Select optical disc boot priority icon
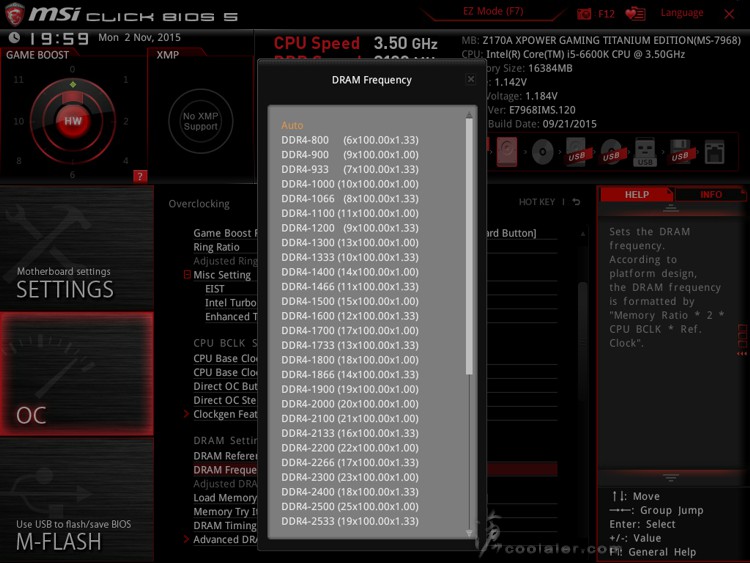This screenshot has width=750, height=563. [542, 152]
